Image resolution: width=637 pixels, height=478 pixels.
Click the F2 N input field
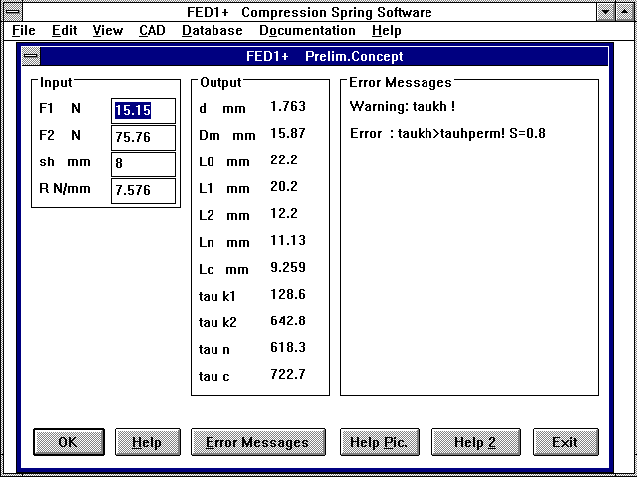(x=143, y=137)
